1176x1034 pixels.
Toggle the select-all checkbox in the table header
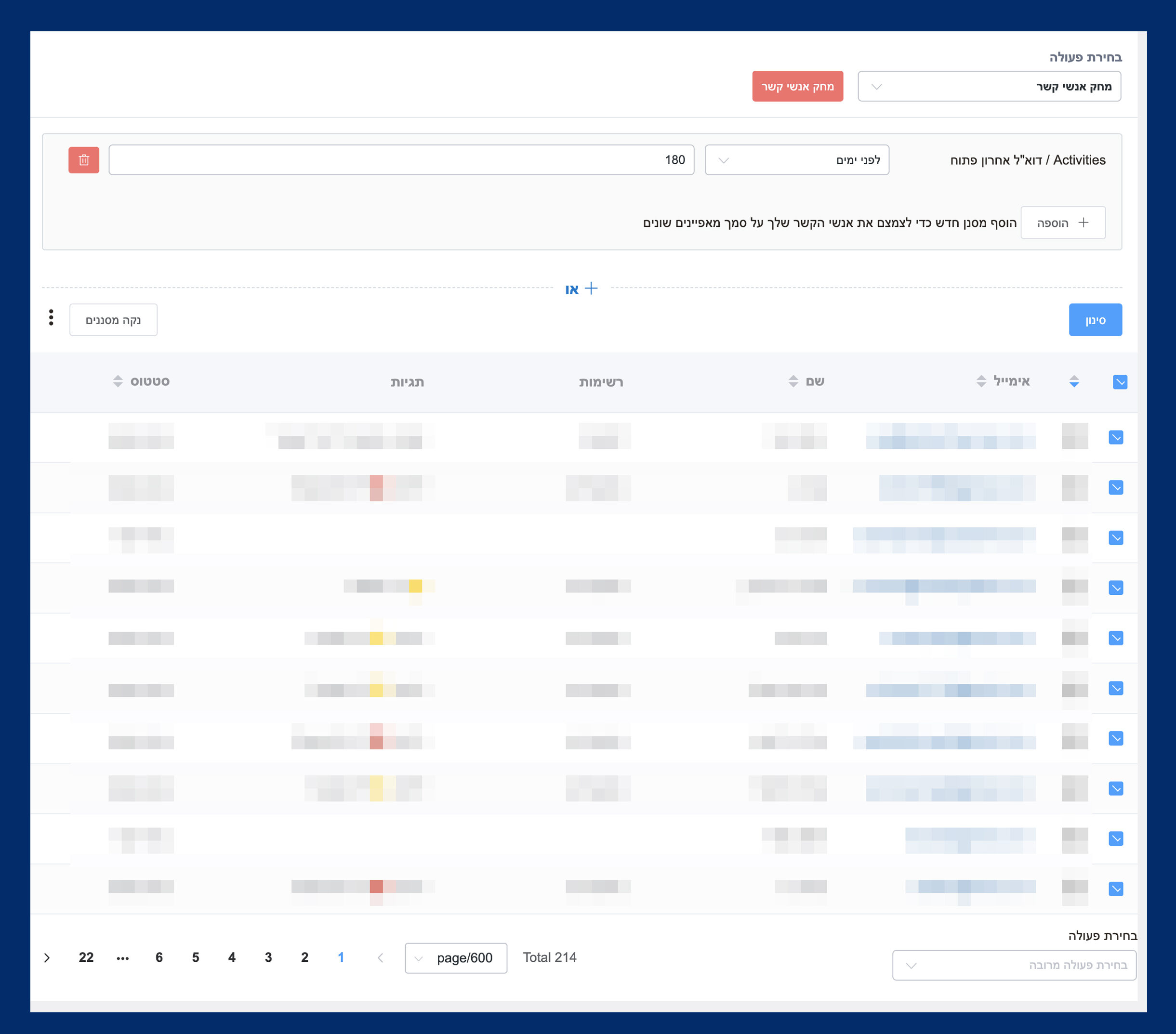click(1120, 382)
